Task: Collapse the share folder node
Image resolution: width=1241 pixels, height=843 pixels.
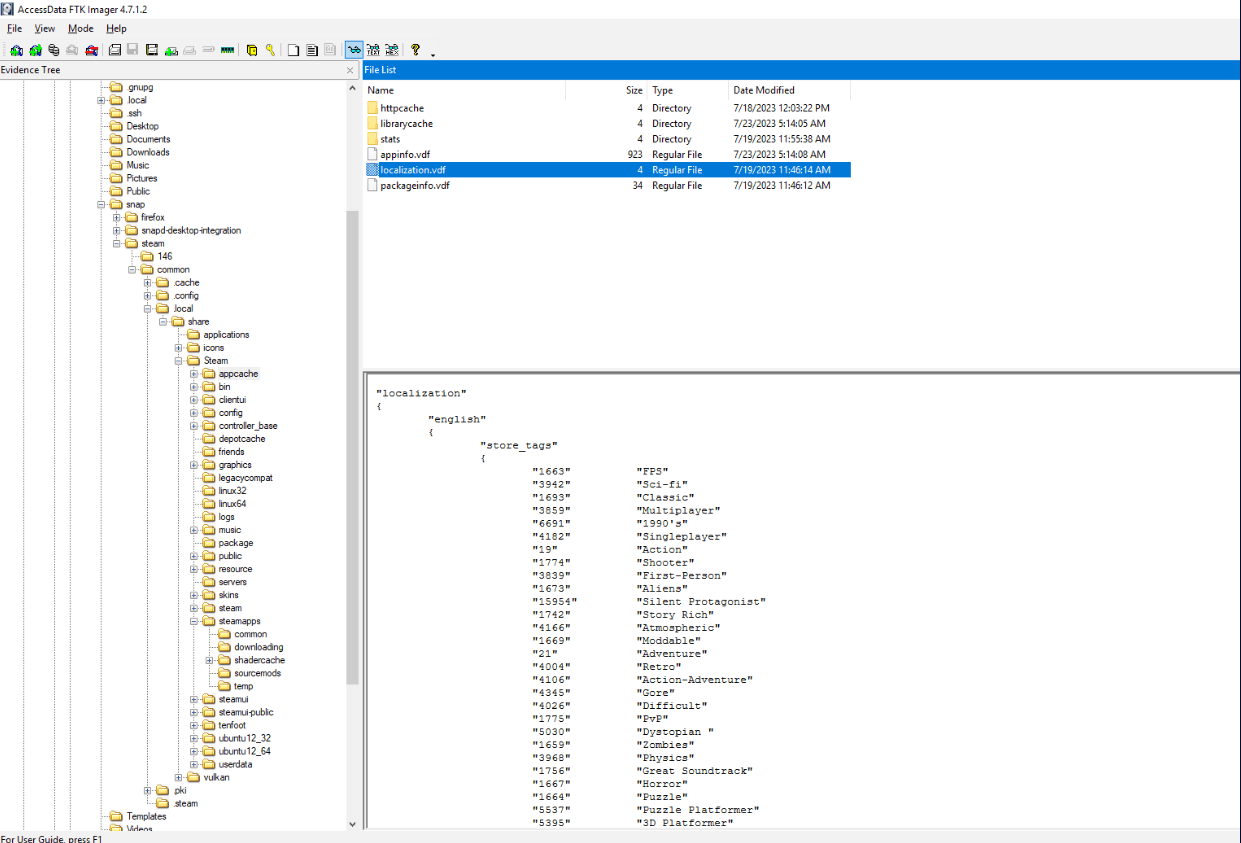Action: [x=163, y=321]
